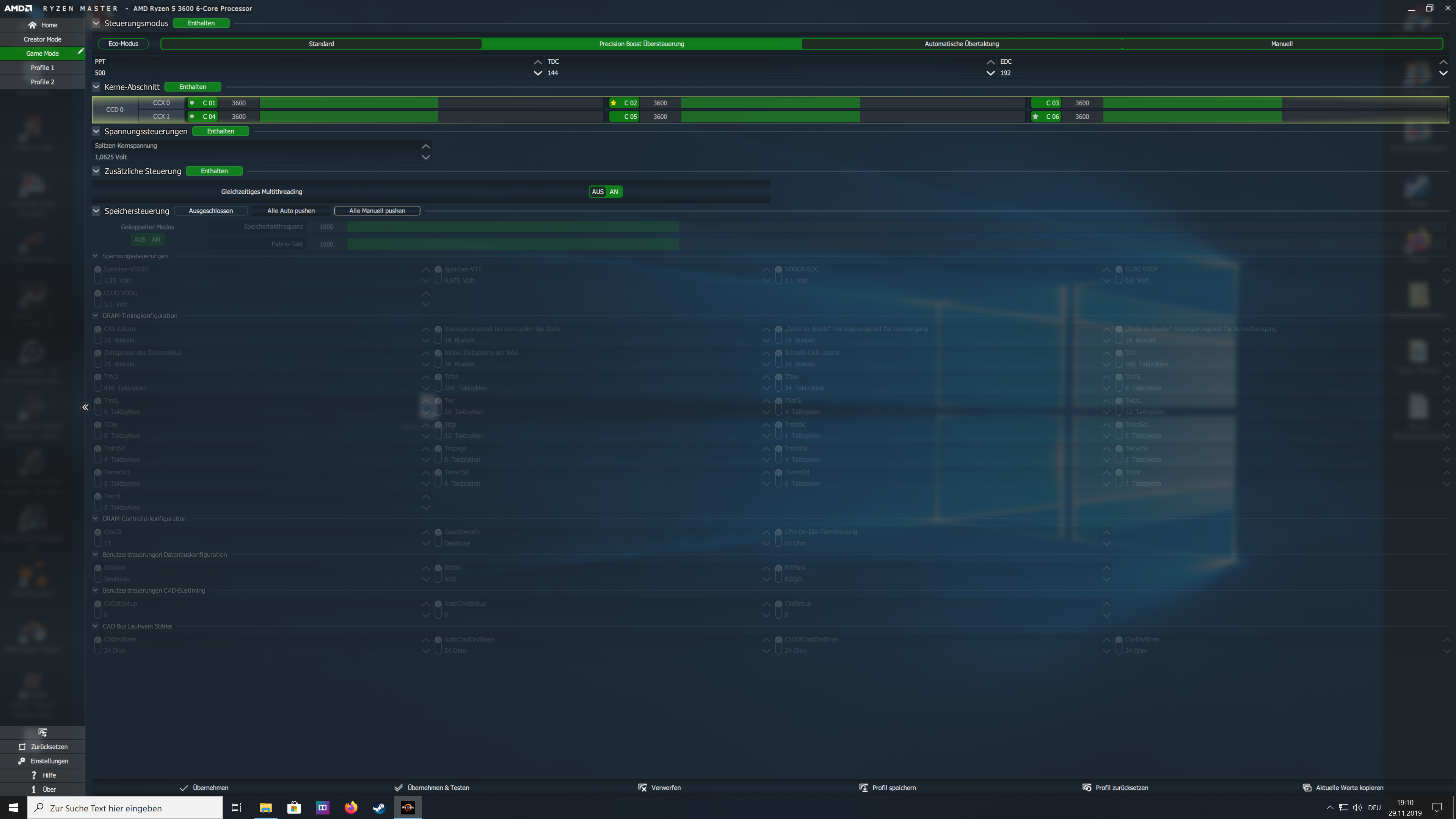Image resolution: width=1456 pixels, height=819 pixels.
Task: Collapse the Kerne-Abschnitt section
Action: 96,87
